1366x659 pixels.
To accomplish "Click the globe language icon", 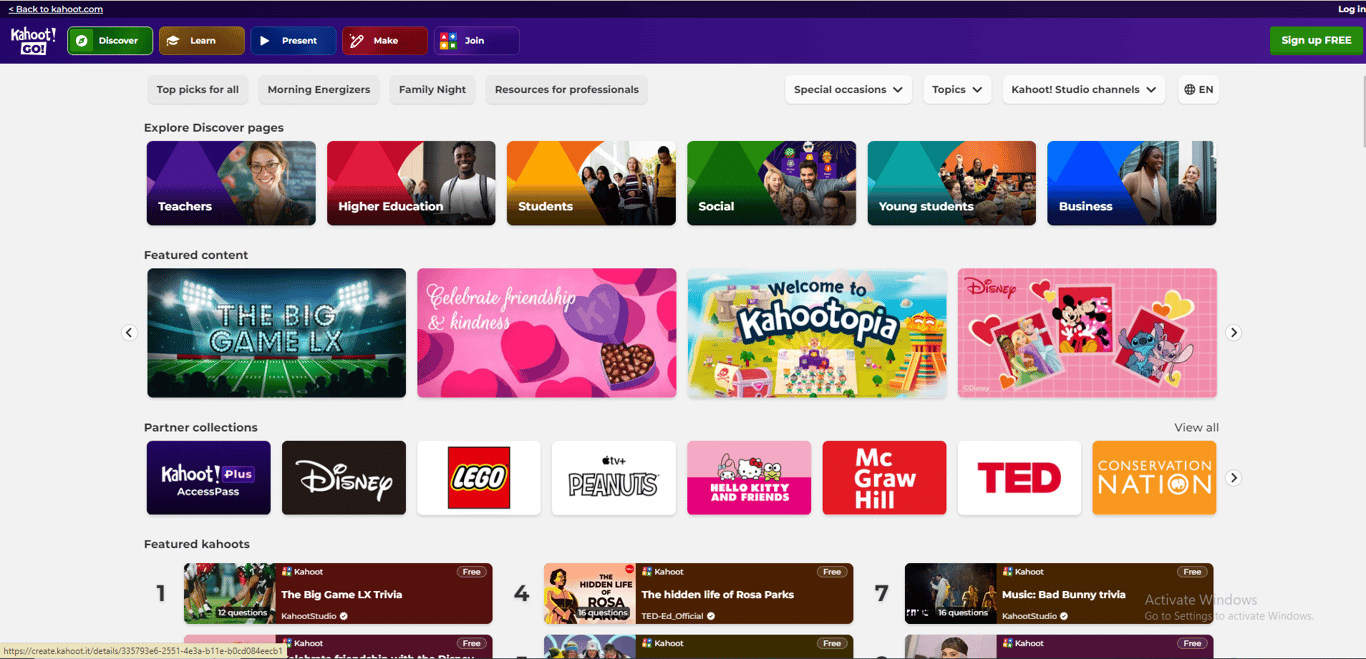I will coord(1189,90).
